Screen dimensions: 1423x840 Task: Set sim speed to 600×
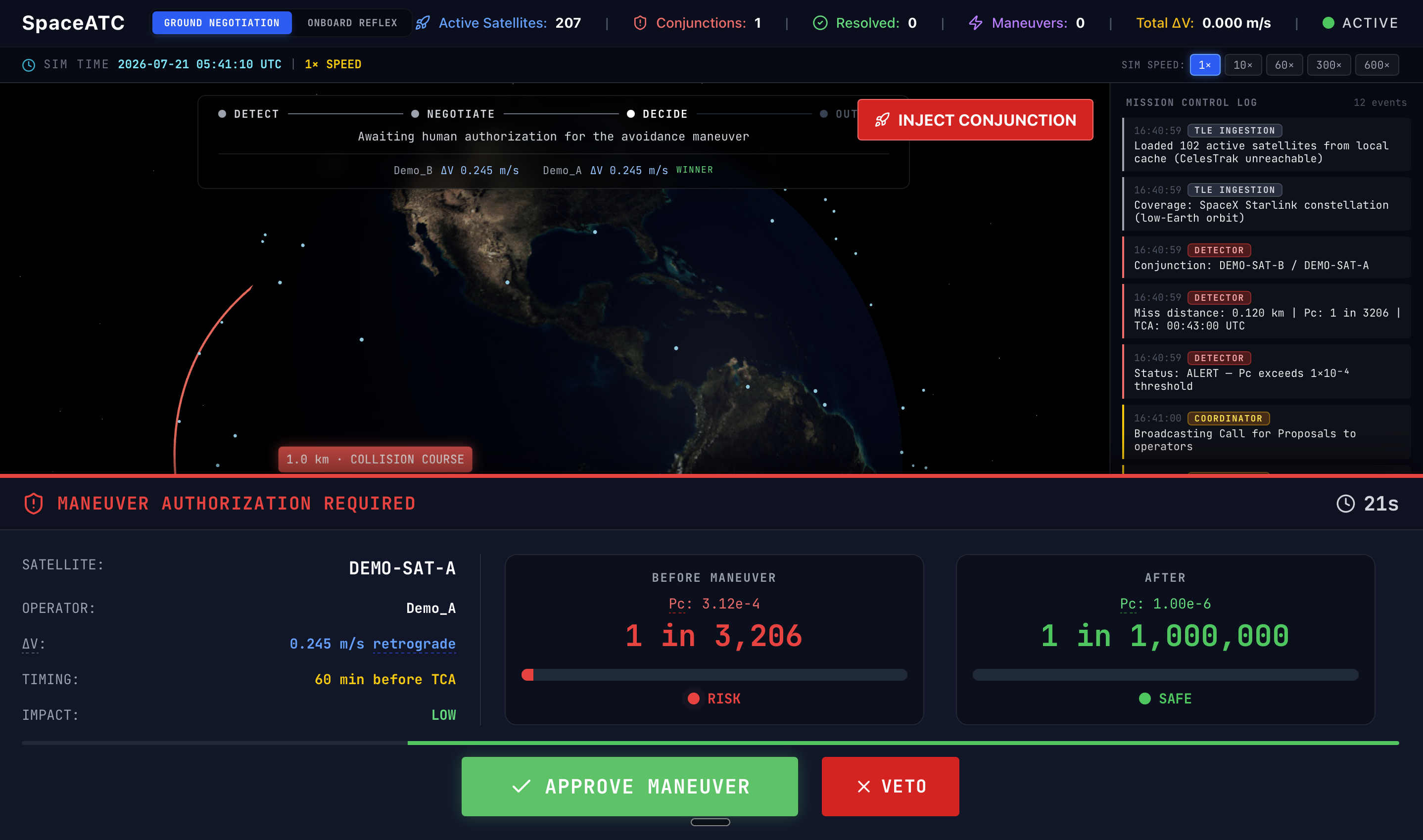1376,65
